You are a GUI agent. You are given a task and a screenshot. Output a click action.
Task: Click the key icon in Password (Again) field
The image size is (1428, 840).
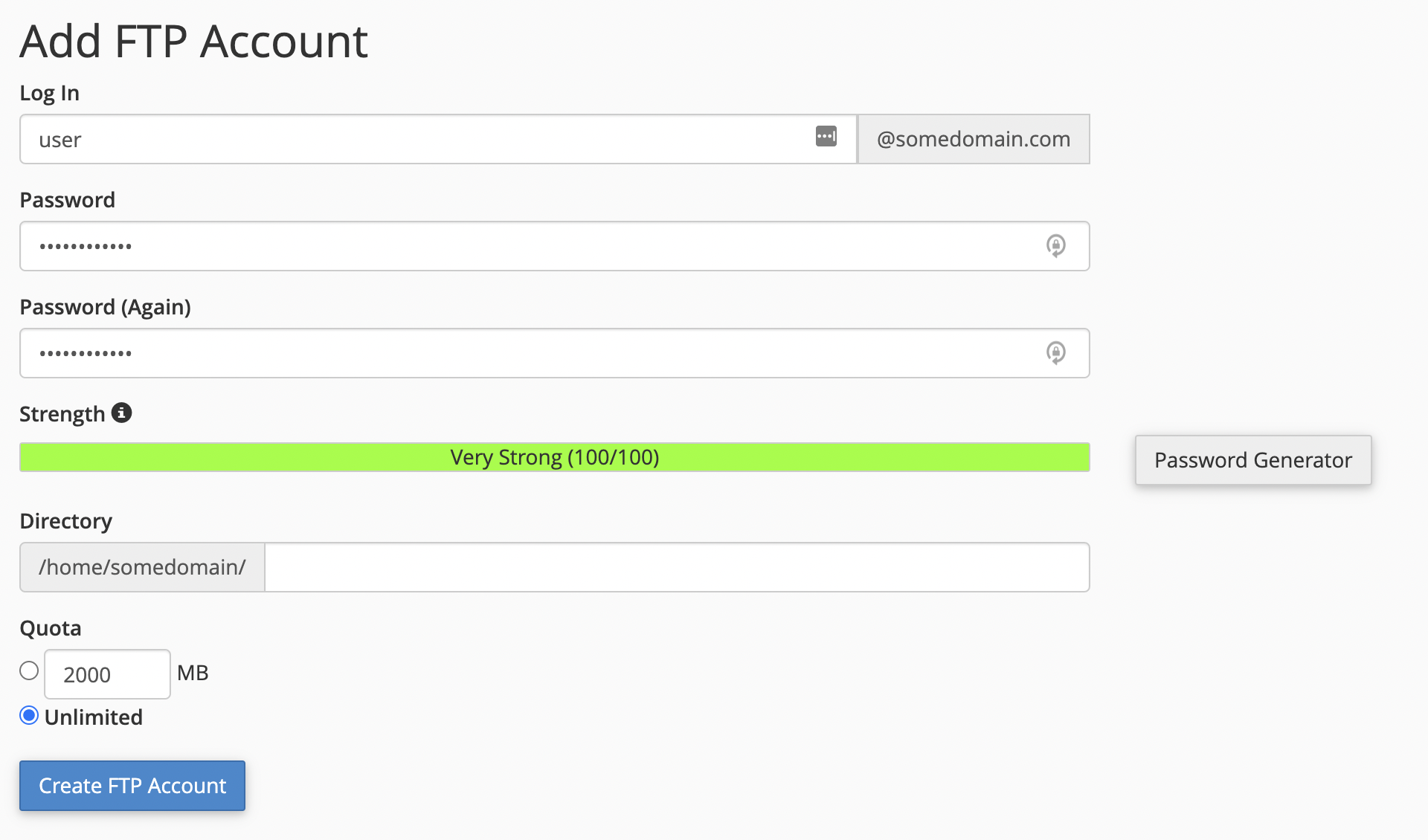(x=1055, y=353)
